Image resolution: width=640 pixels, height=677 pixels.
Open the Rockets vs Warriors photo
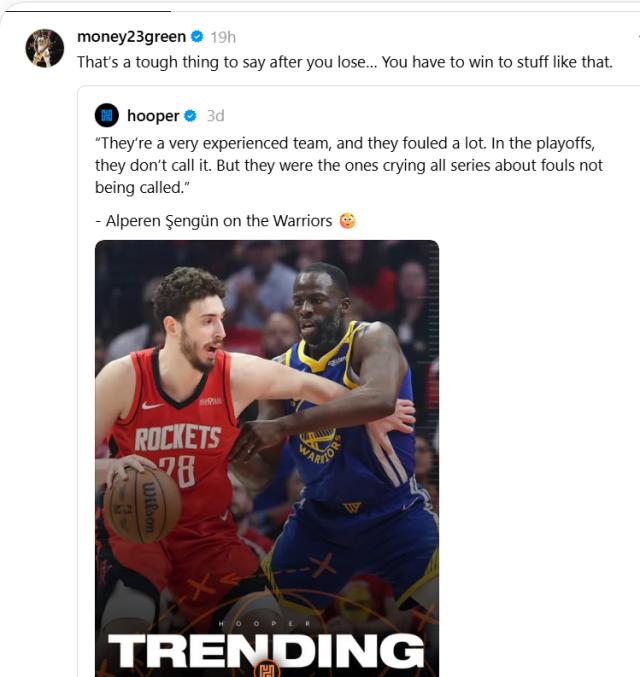click(x=267, y=458)
